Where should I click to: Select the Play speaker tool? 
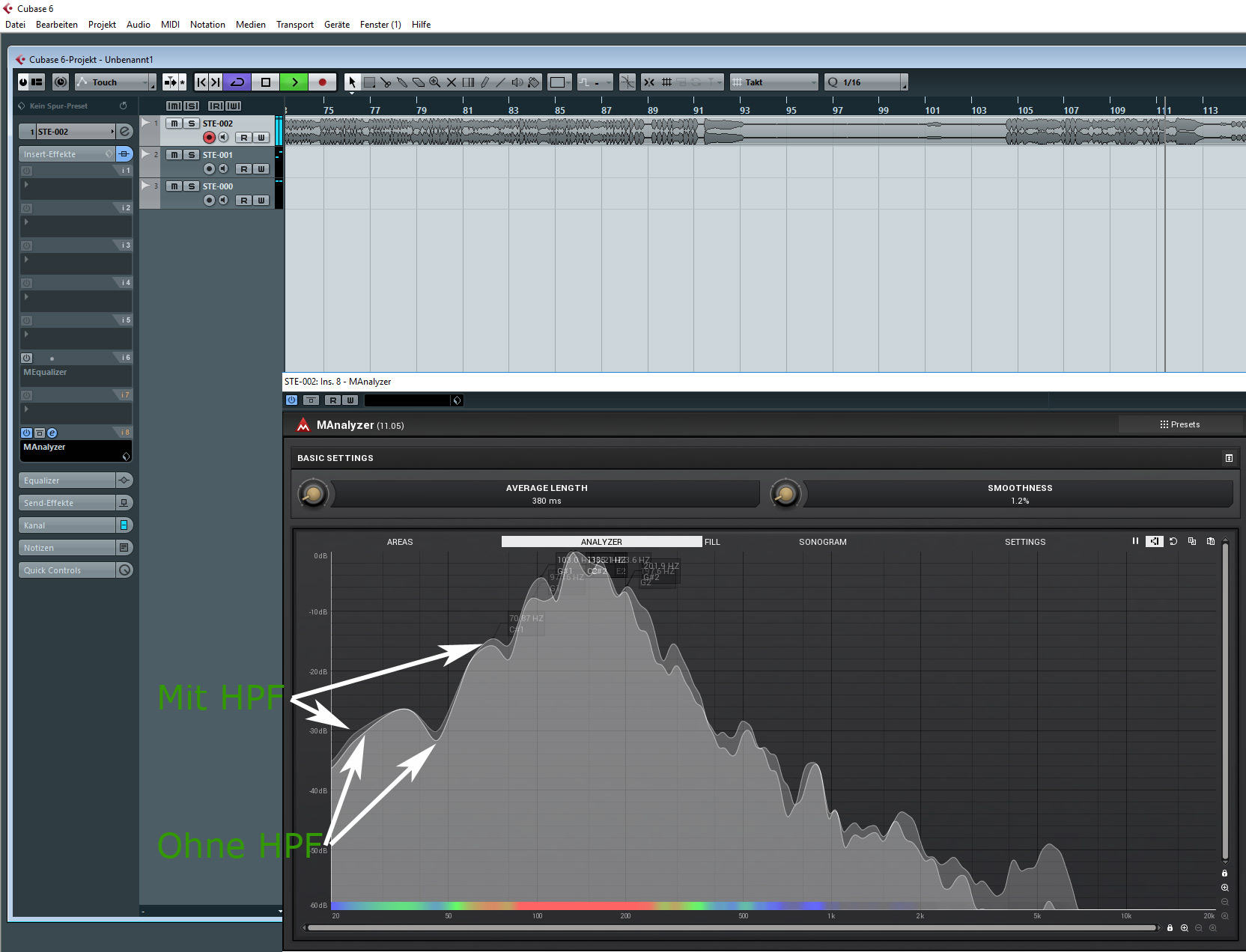517,82
